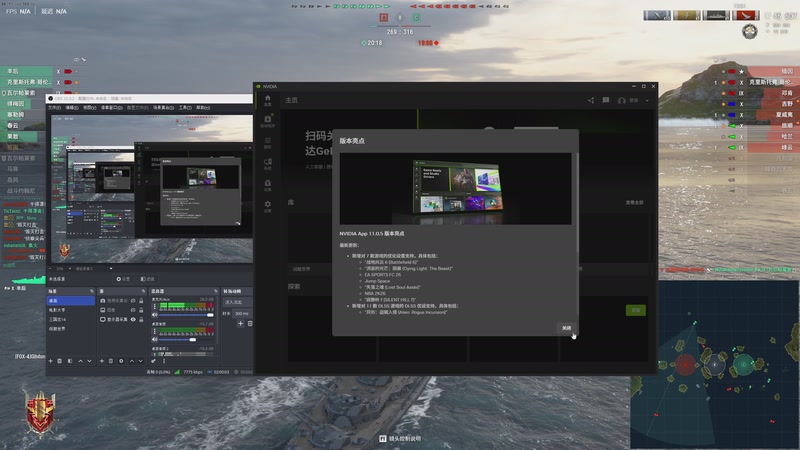The image size is (800, 450).
Task: Open the OBS 视图(V) menu
Action: pyautogui.click(x=90, y=108)
